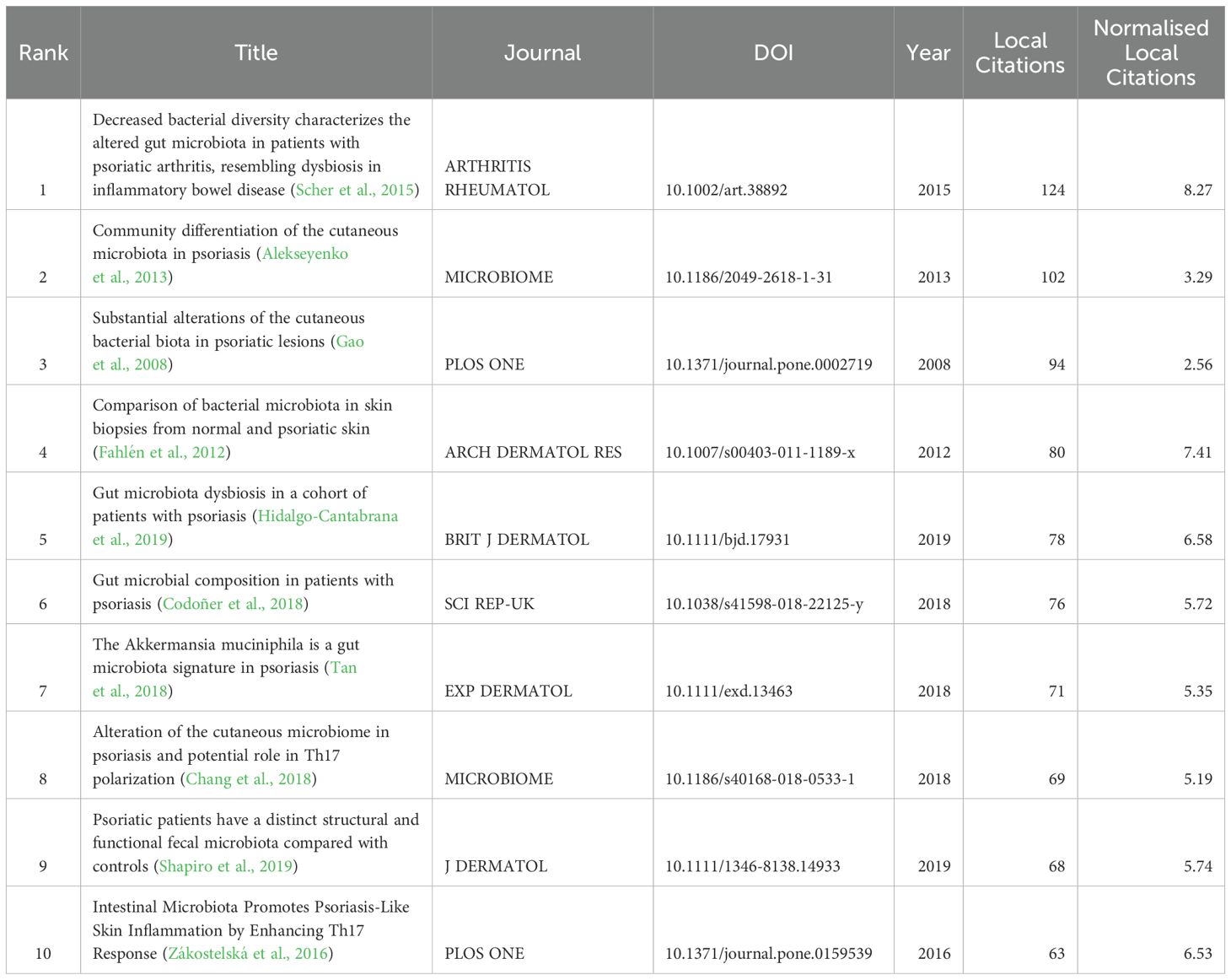1231x980 pixels.
Task: Select local citations value 78
Action: (x=1056, y=540)
